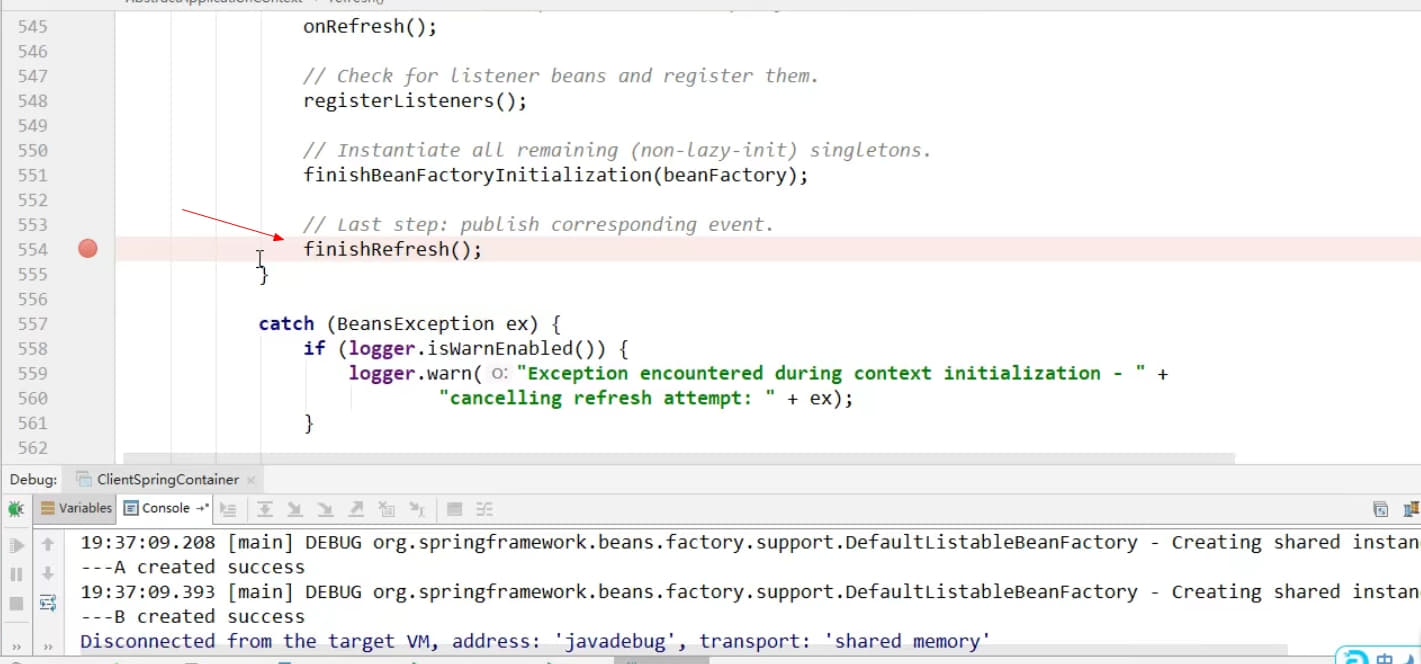The width and height of the screenshot is (1421, 664).
Task: Click the Restore Layout icon
Action: tap(1381, 509)
